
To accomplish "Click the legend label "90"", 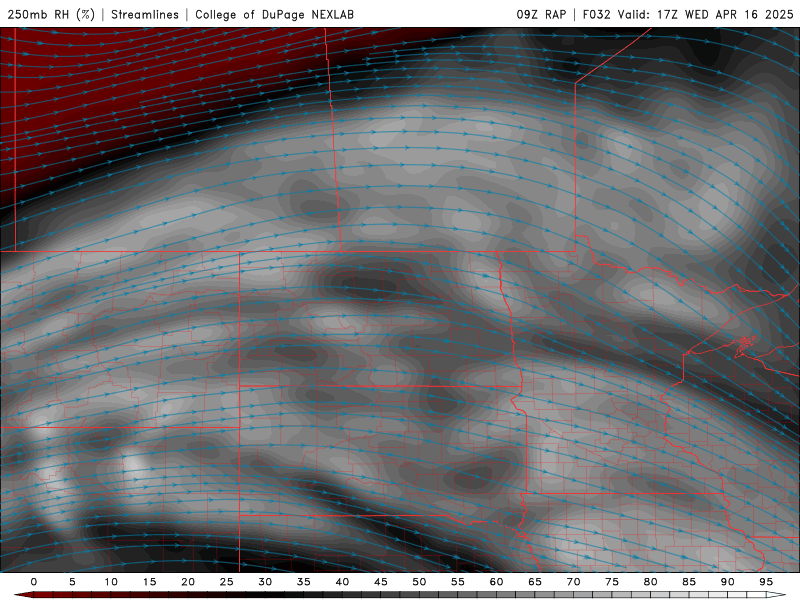I will (x=727, y=582).
